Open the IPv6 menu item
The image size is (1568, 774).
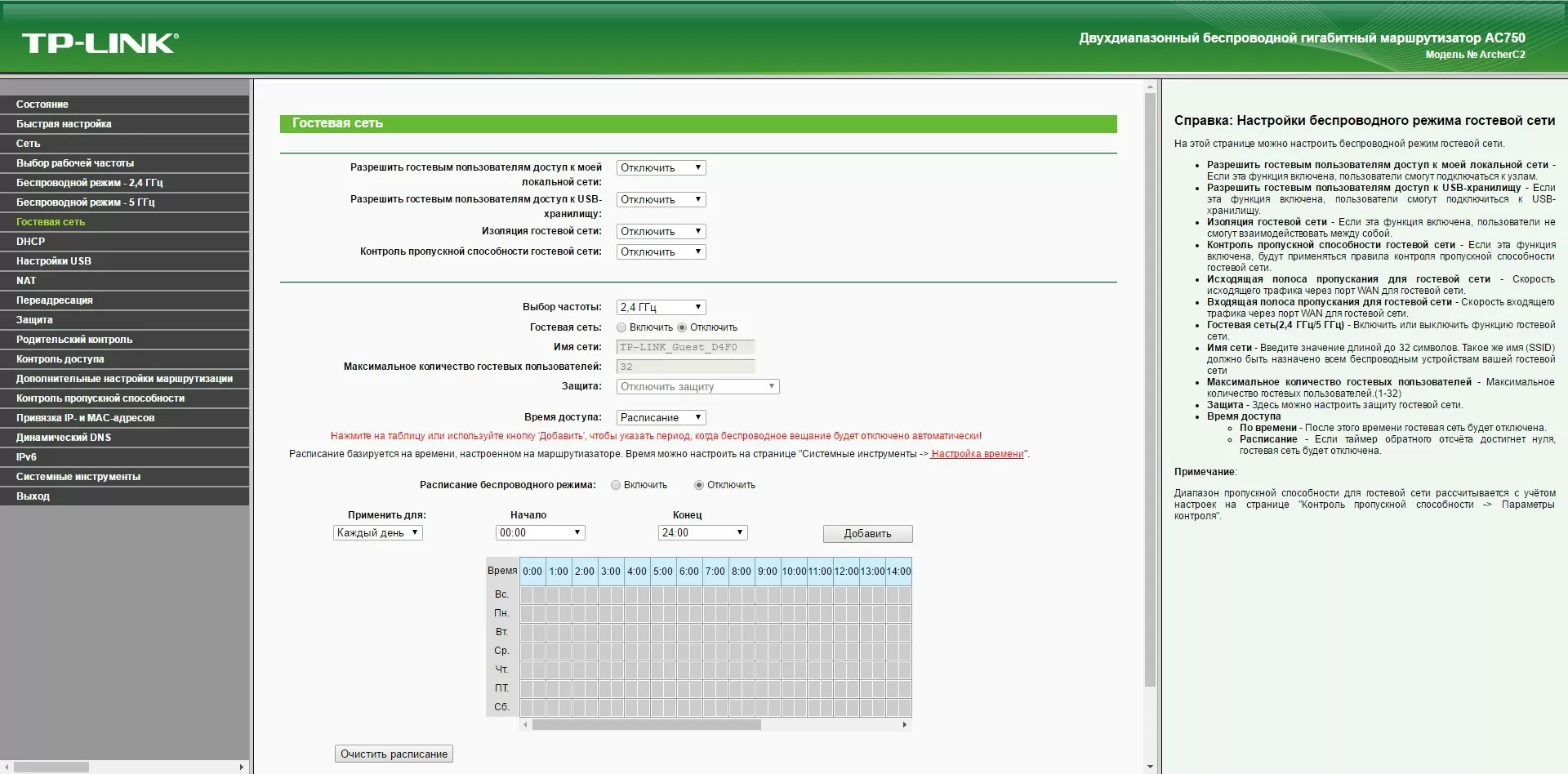[124, 457]
